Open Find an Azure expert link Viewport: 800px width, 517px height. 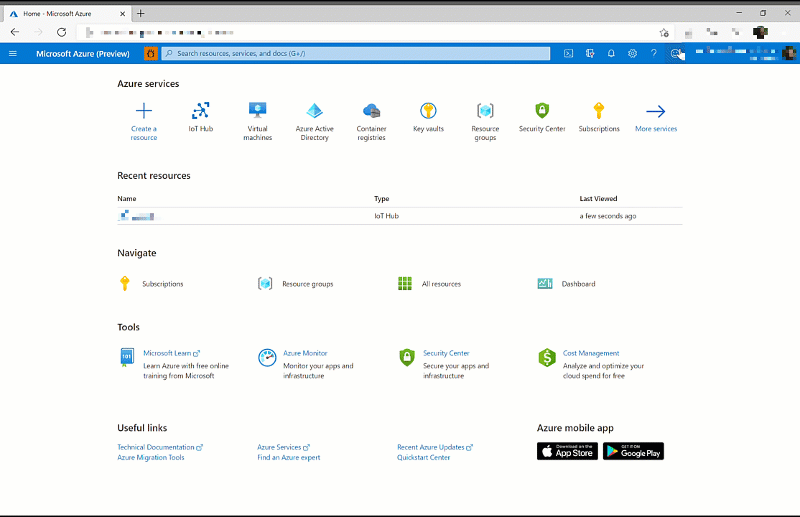point(289,457)
